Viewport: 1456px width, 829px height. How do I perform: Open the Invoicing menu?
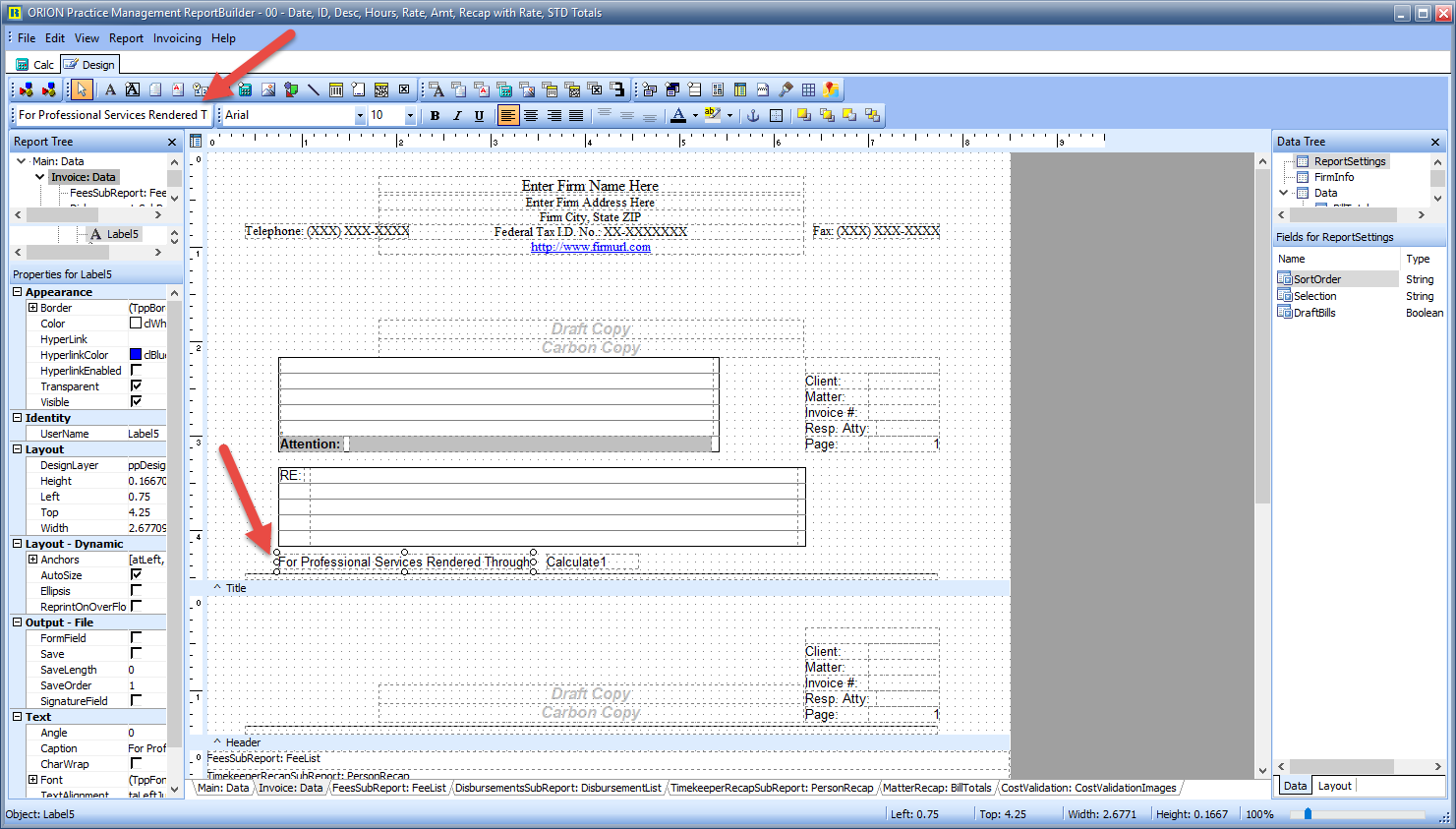[x=177, y=38]
